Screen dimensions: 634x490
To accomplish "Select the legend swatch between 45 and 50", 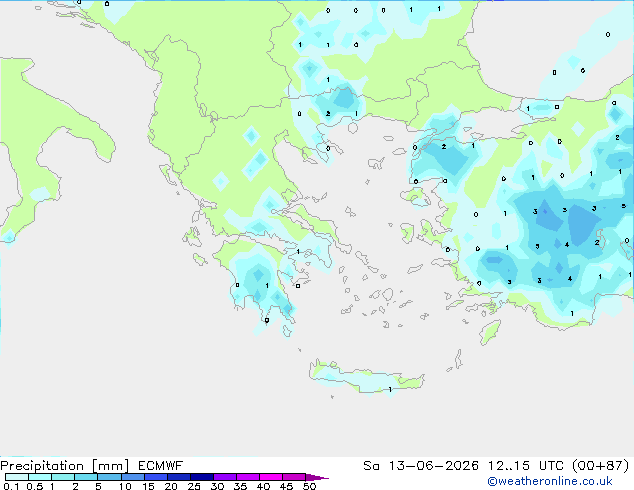I will pyautogui.click(x=294, y=477).
